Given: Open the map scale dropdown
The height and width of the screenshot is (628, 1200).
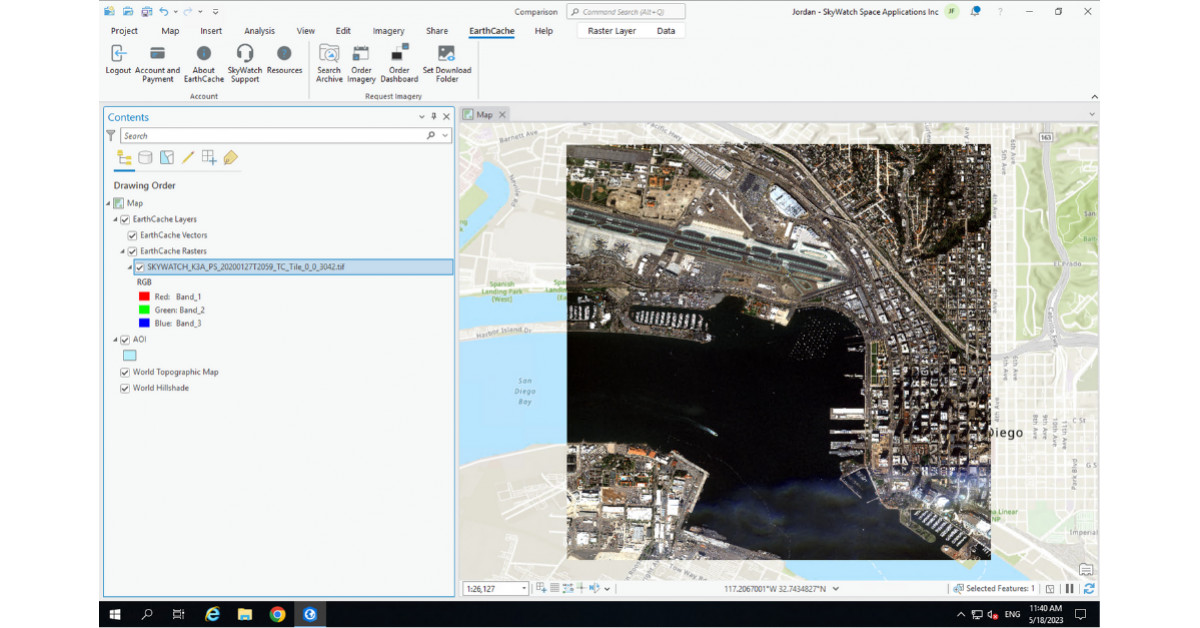Looking at the screenshot, I should [524, 588].
